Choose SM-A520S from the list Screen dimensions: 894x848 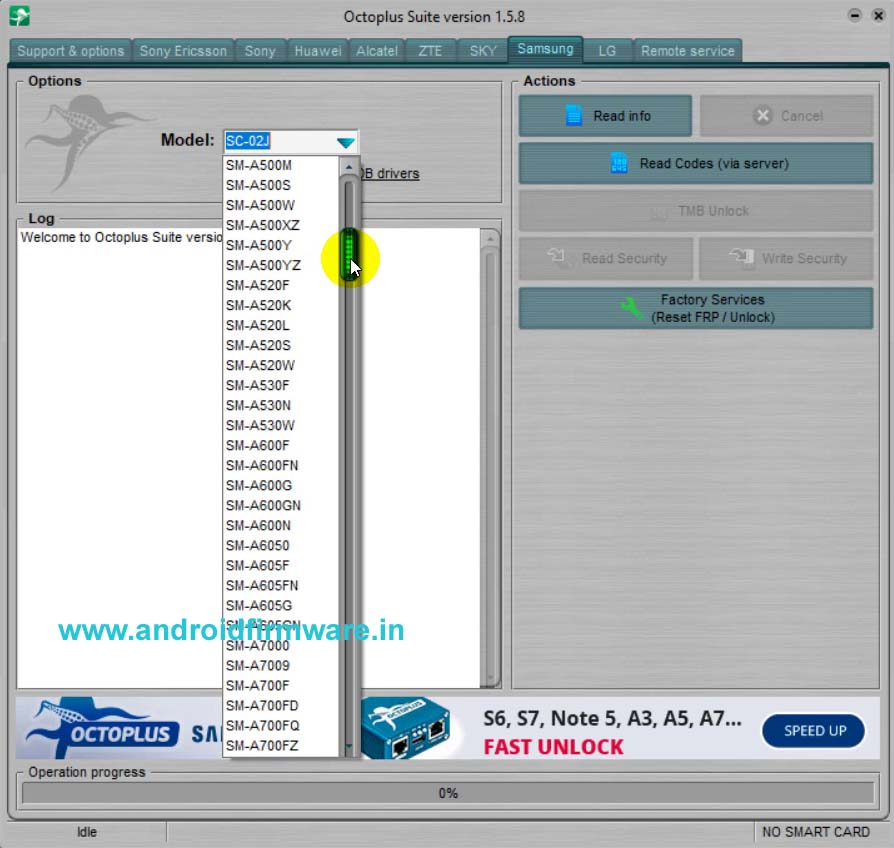coord(281,345)
